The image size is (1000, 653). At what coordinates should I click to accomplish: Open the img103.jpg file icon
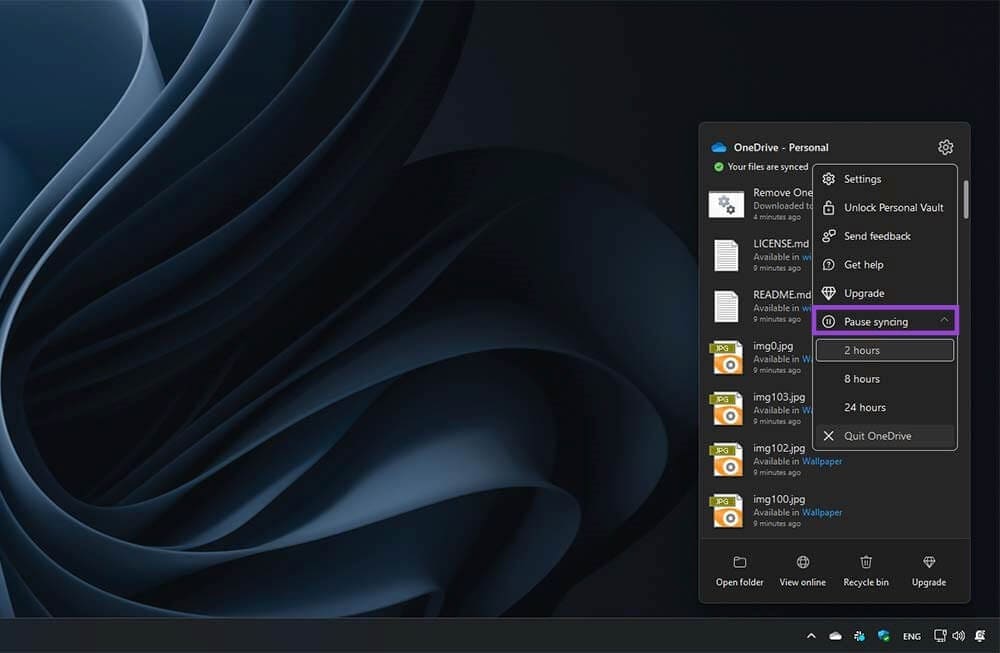click(726, 408)
